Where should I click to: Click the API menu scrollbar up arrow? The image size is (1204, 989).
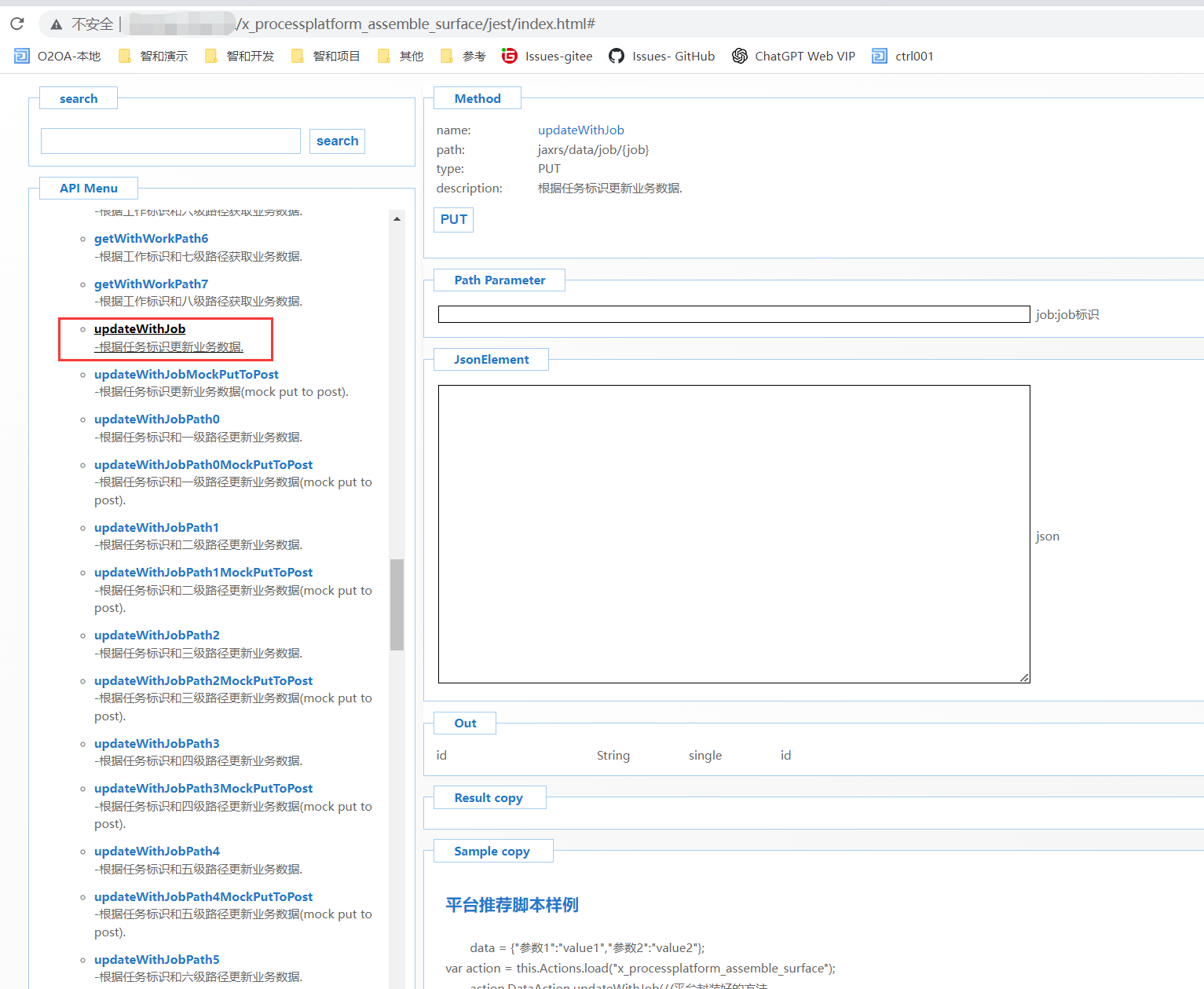coord(397,219)
